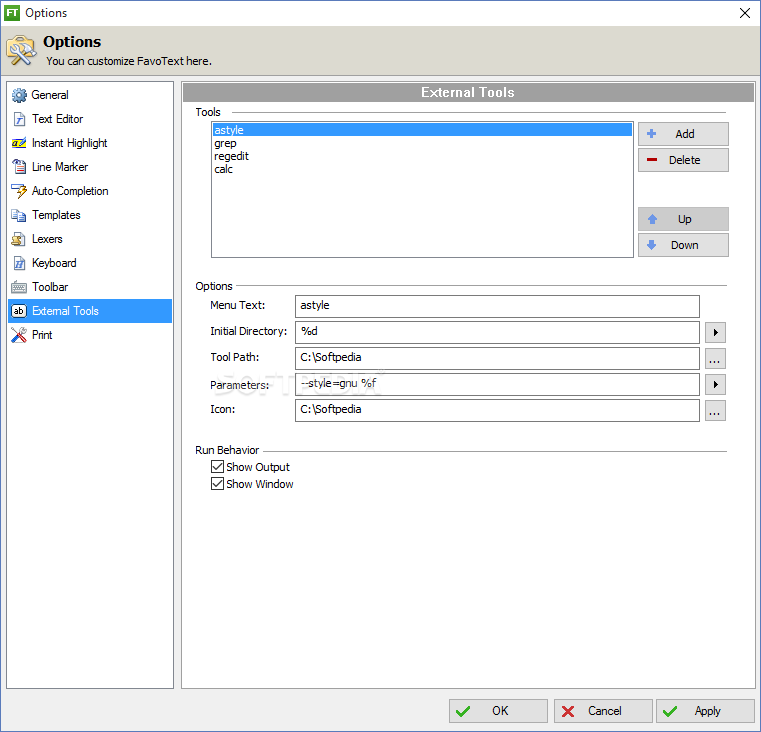Browse for Icon file with ellipsis button

715,411
